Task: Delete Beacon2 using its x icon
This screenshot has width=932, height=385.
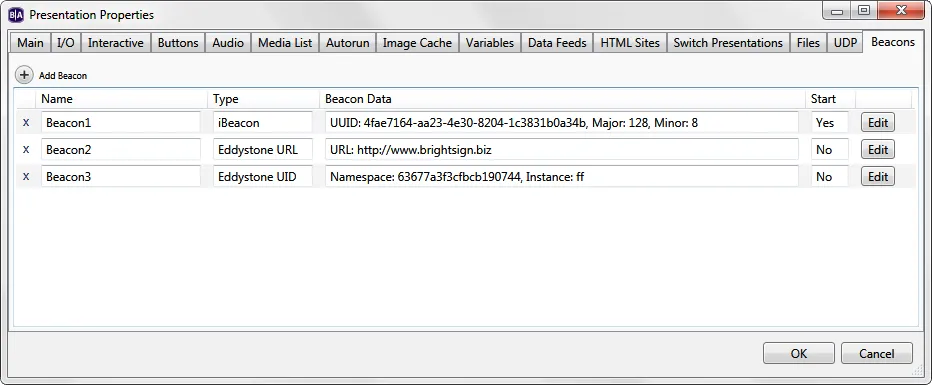Action: click(x=26, y=150)
